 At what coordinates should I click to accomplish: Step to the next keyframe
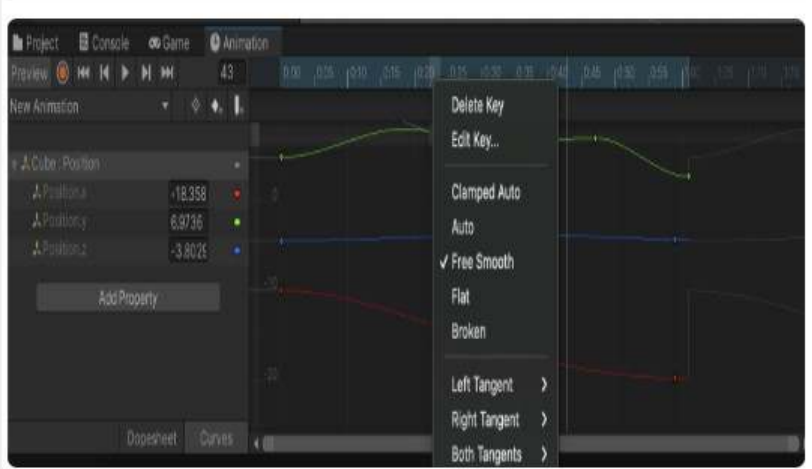tap(147, 75)
